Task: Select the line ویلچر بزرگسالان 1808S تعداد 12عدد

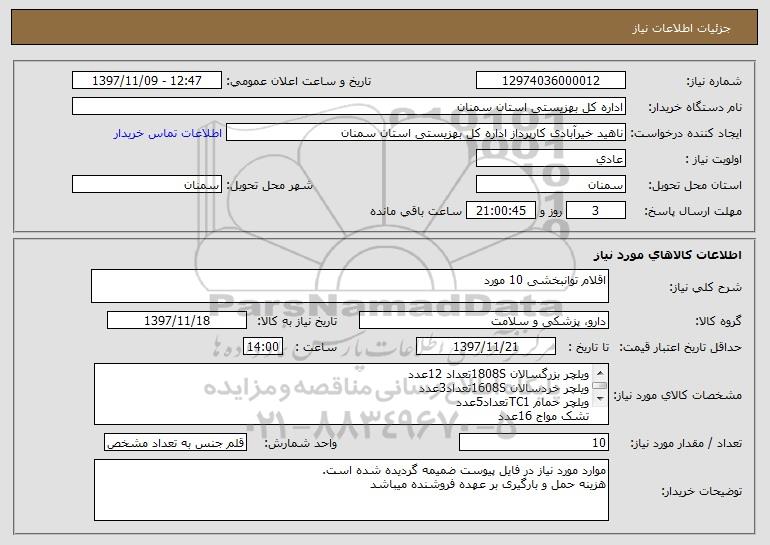Action: coord(498,375)
